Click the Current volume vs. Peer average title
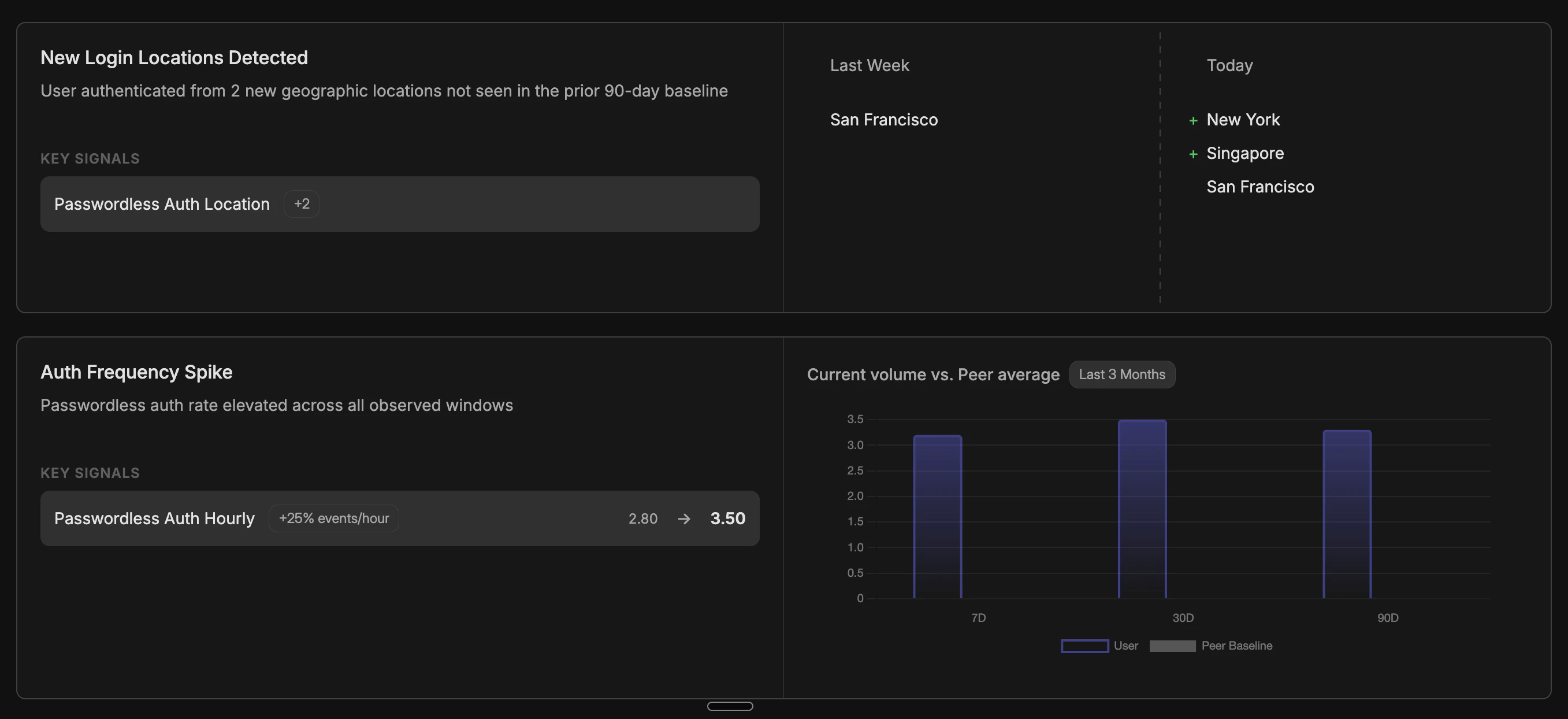1568x719 pixels. pos(932,375)
